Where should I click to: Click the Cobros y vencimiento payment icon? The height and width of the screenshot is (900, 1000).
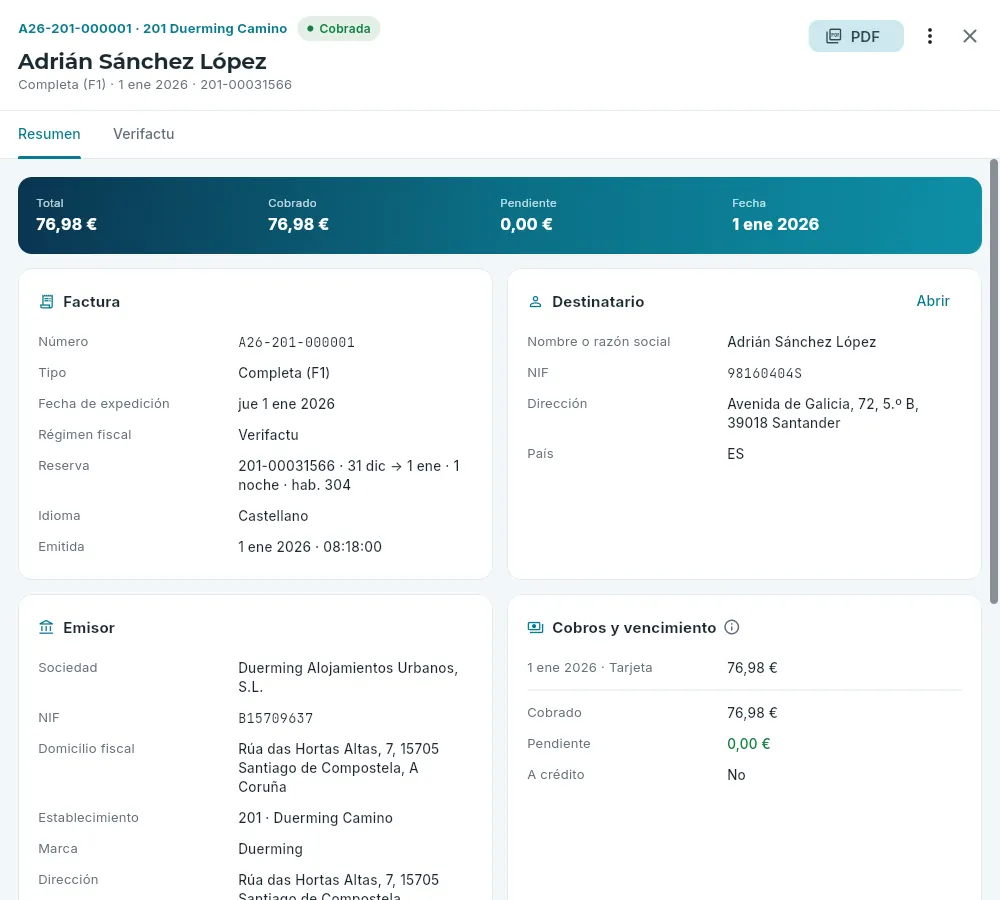(x=535, y=628)
